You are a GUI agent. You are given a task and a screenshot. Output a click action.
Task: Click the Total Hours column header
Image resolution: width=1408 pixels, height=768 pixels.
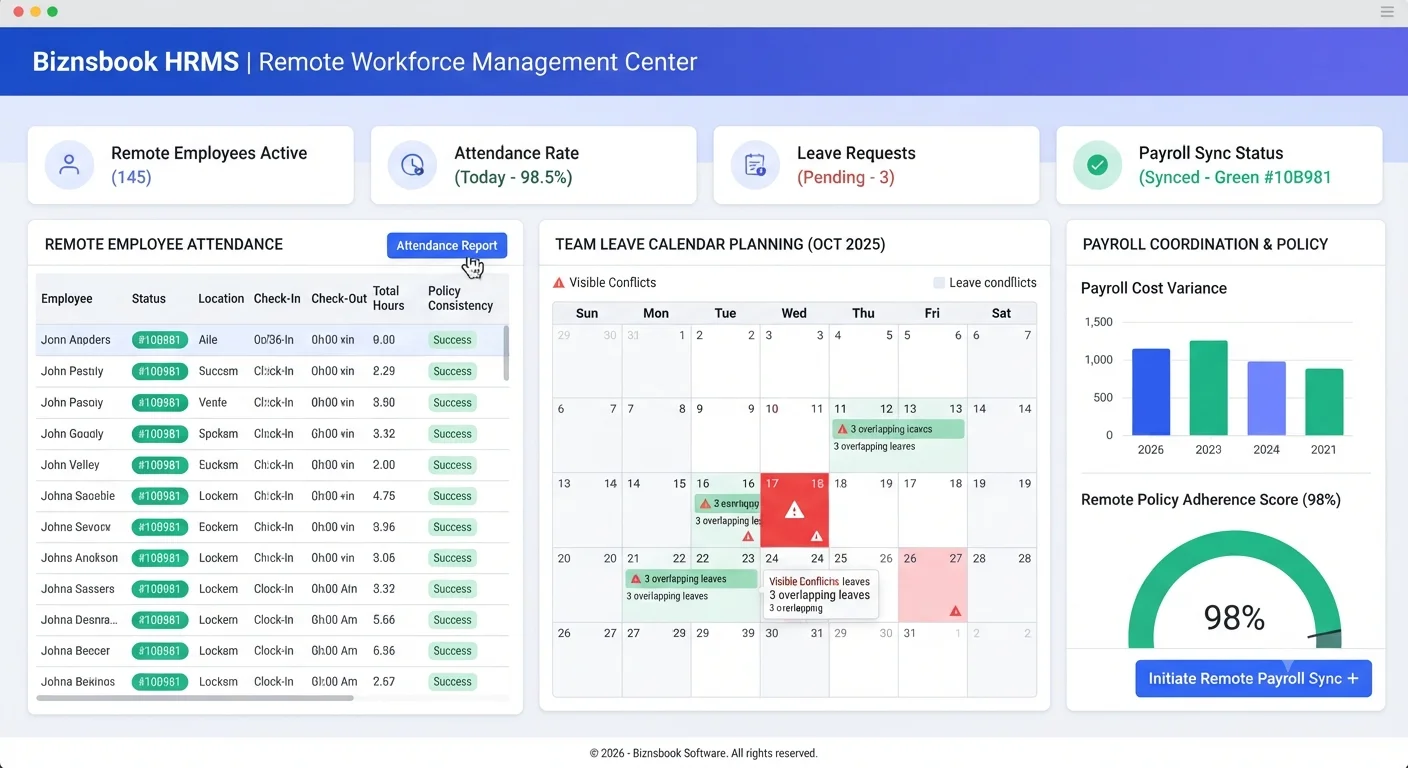tap(389, 298)
